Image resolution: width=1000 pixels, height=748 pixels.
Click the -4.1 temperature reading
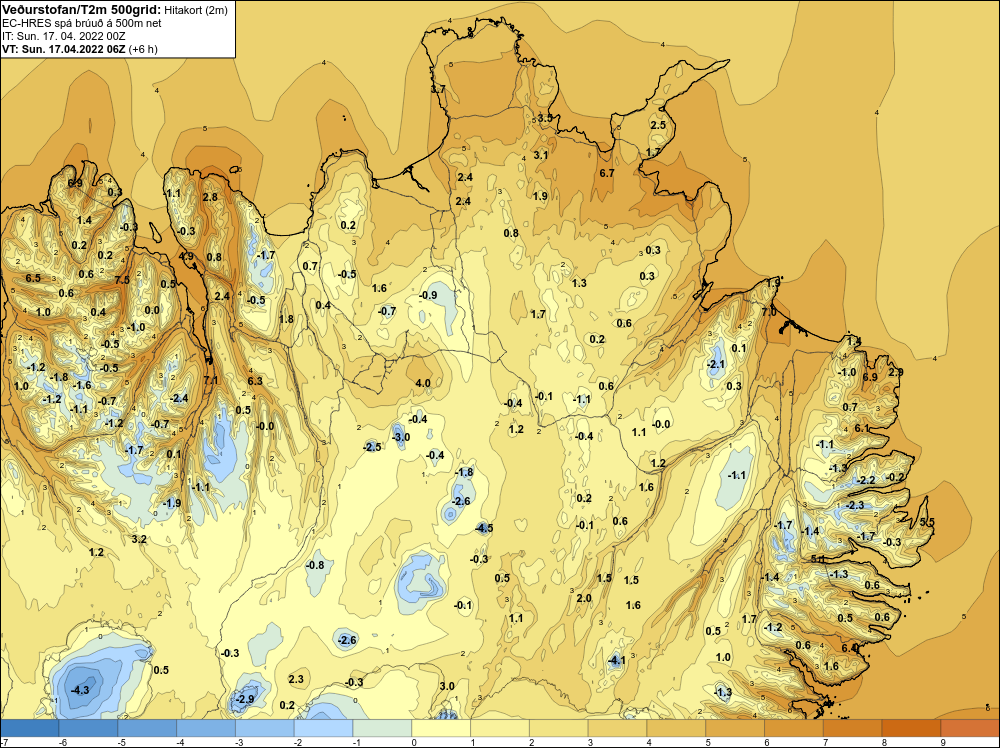click(616, 661)
